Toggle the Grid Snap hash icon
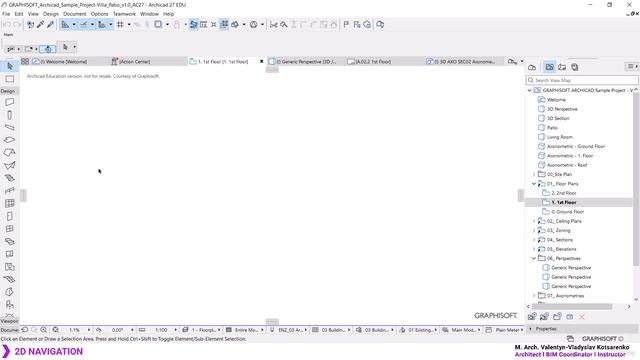 pyautogui.click(x=120, y=24)
